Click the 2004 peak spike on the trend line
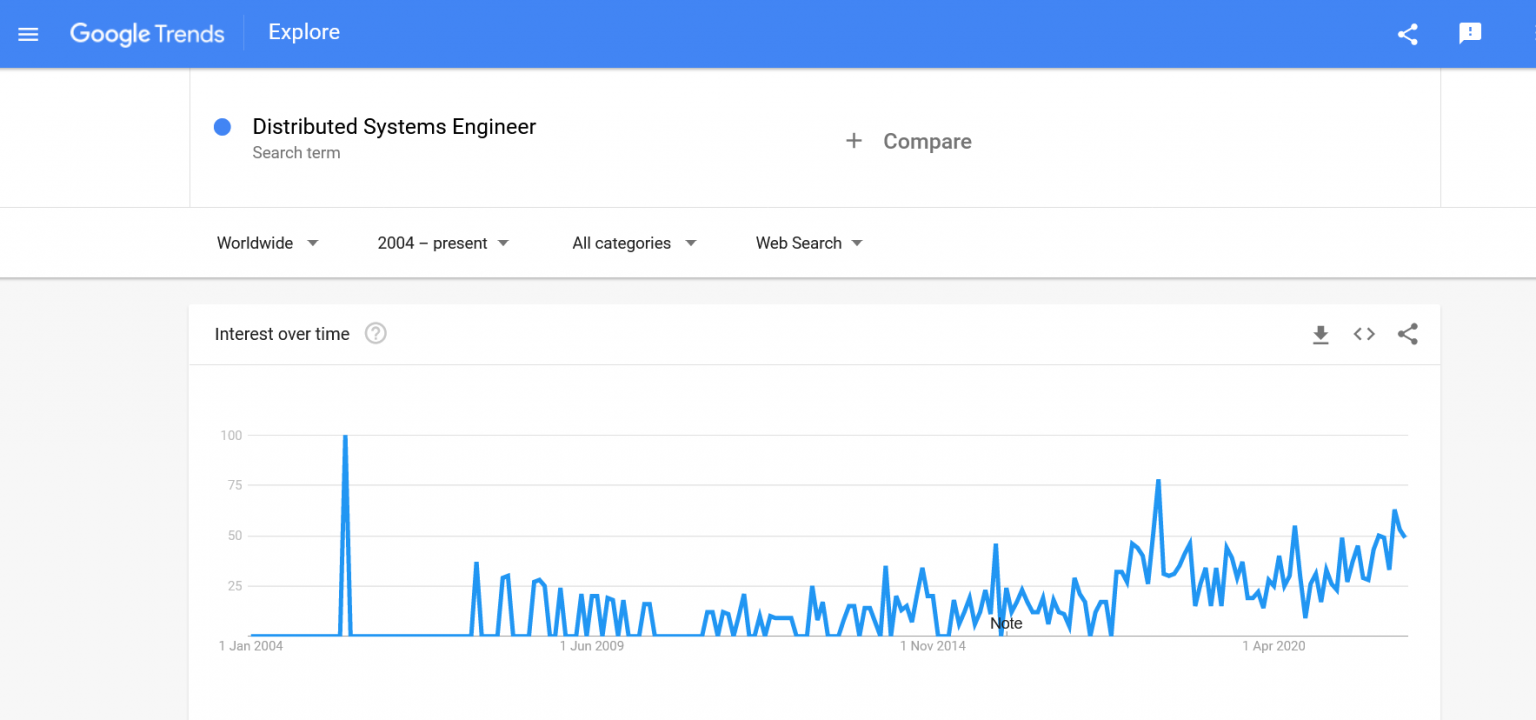The height and width of the screenshot is (720, 1536). [344, 437]
